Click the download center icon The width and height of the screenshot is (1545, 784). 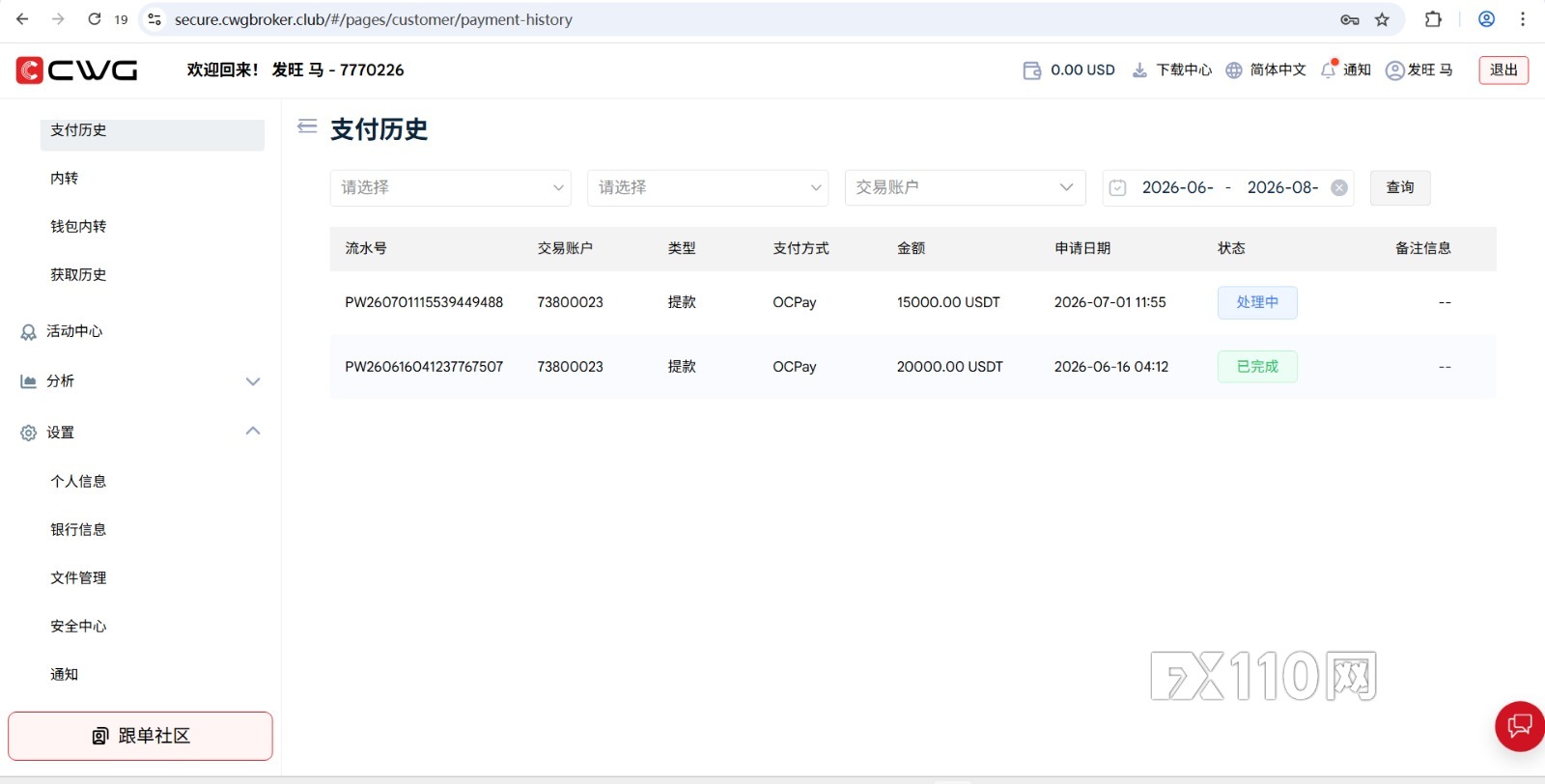pyautogui.click(x=1139, y=70)
